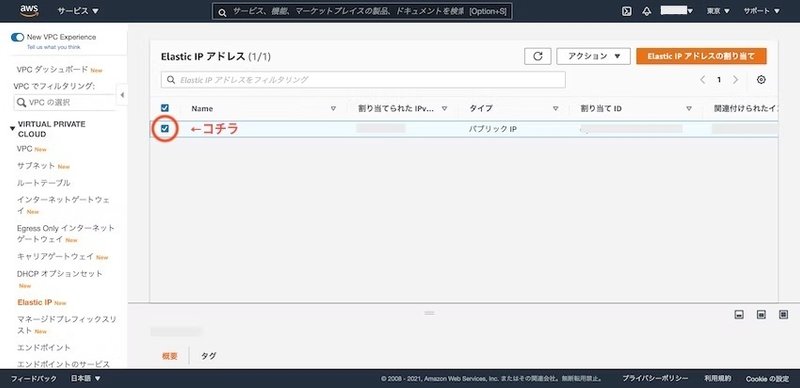
Task: Open VPC item in sidebar
Action: coord(24,149)
